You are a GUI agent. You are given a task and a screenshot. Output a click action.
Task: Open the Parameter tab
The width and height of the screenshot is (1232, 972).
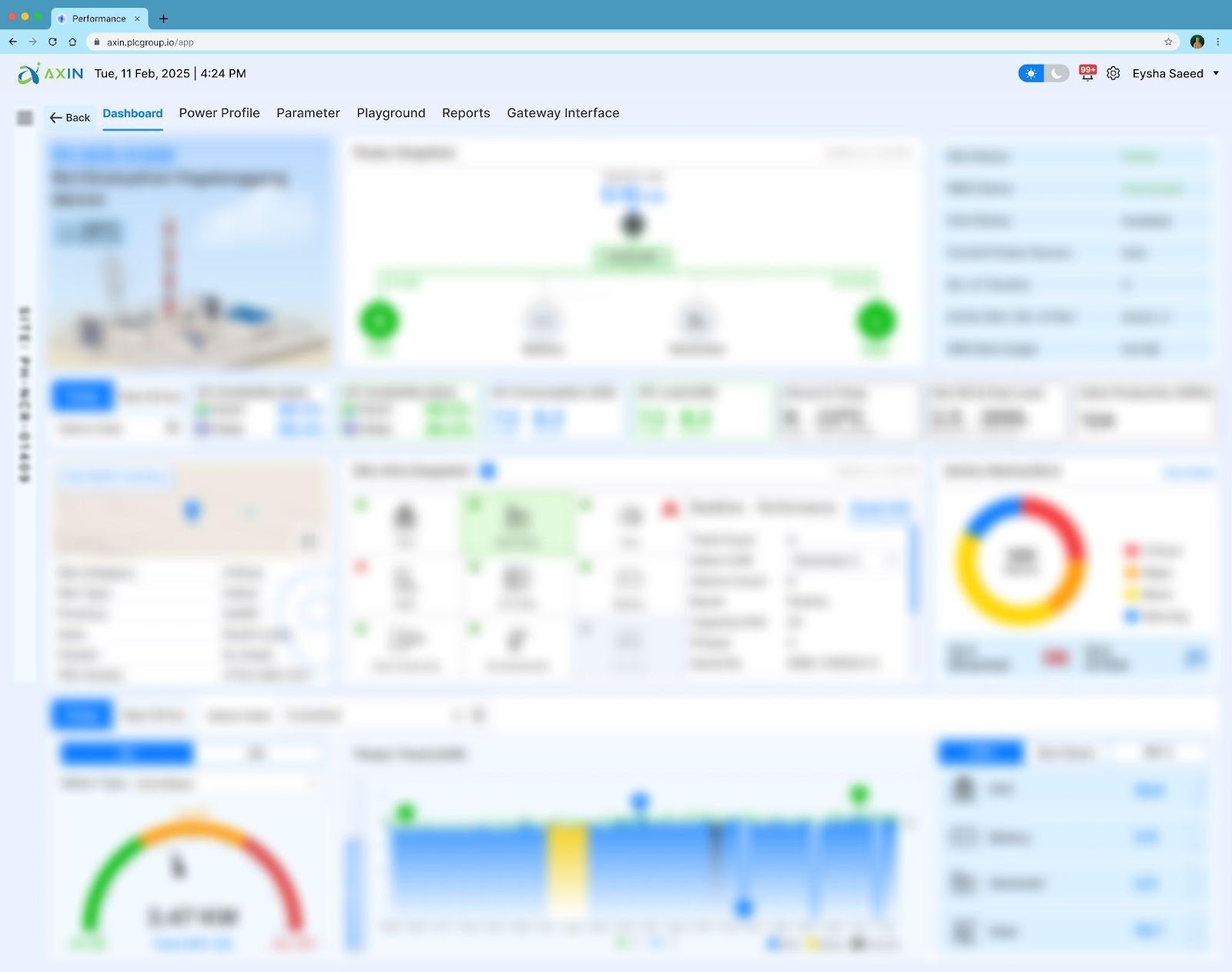[308, 113]
